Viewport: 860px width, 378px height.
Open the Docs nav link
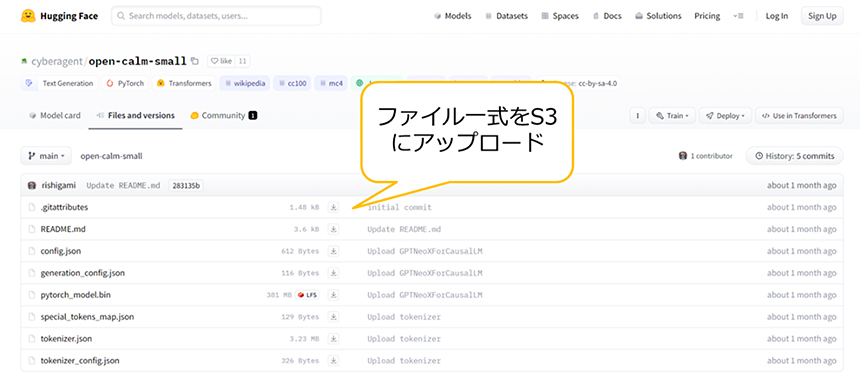click(607, 16)
